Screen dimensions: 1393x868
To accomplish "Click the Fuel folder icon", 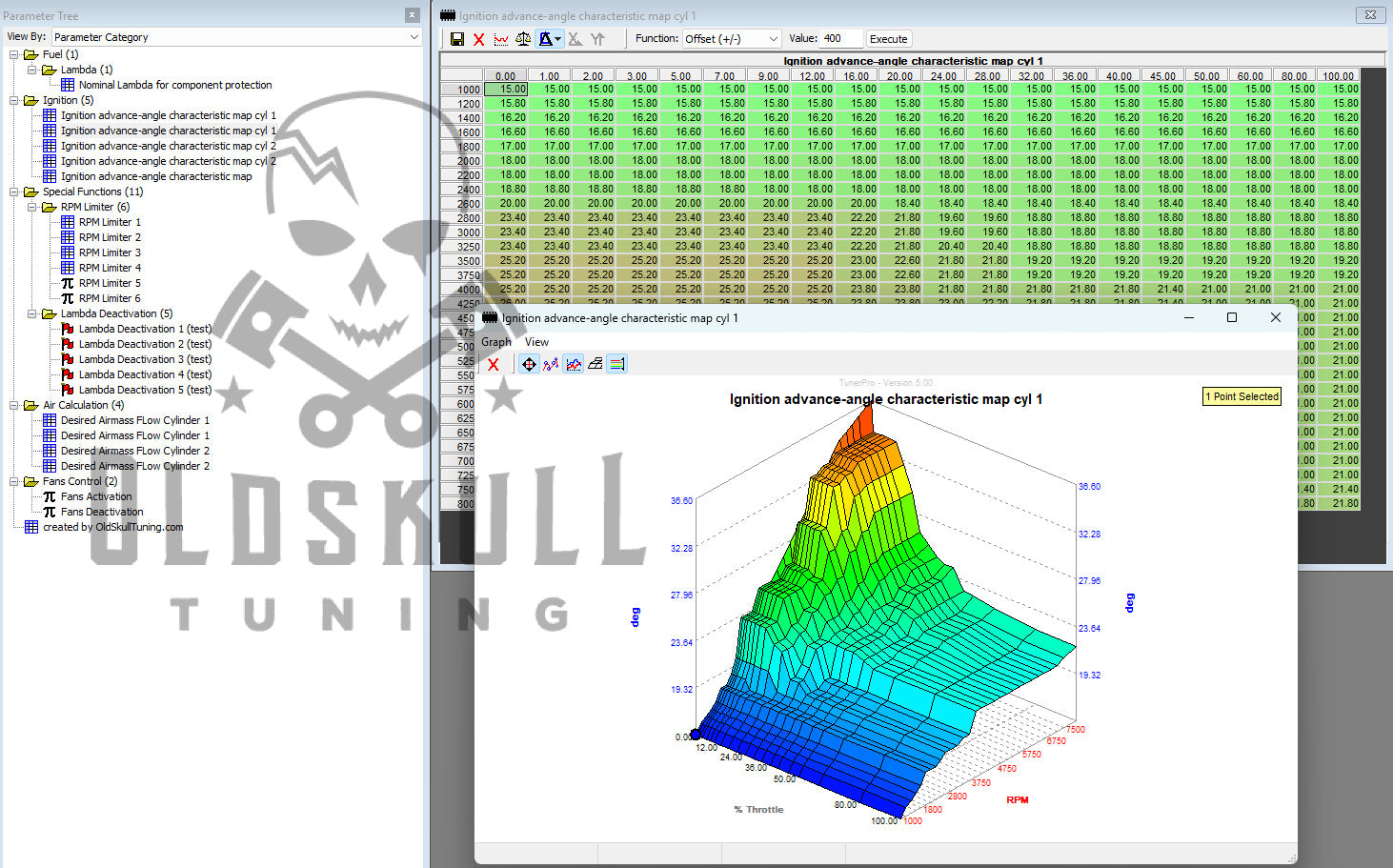I will coord(31,54).
